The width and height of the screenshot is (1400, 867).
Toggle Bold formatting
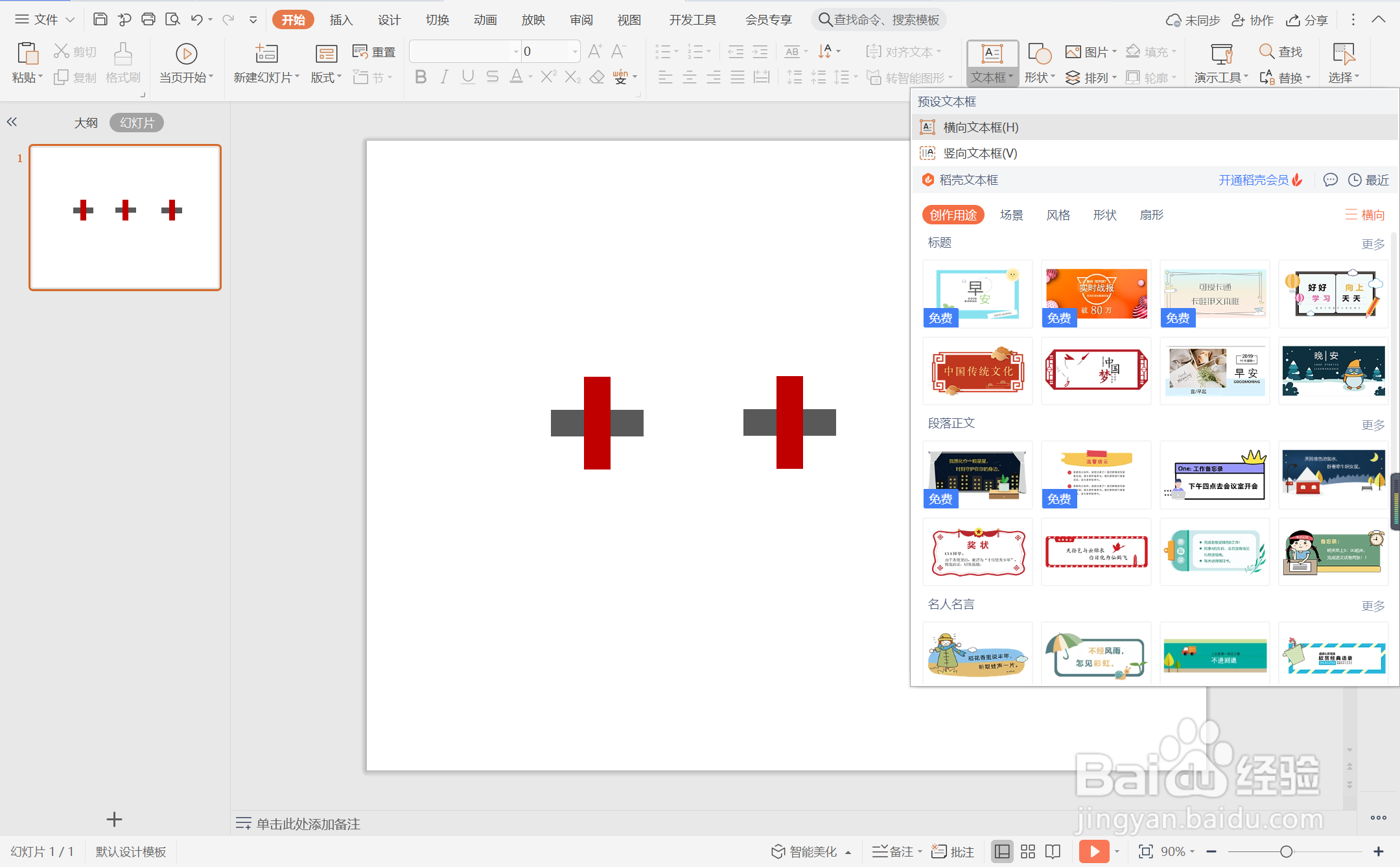click(x=420, y=77)
